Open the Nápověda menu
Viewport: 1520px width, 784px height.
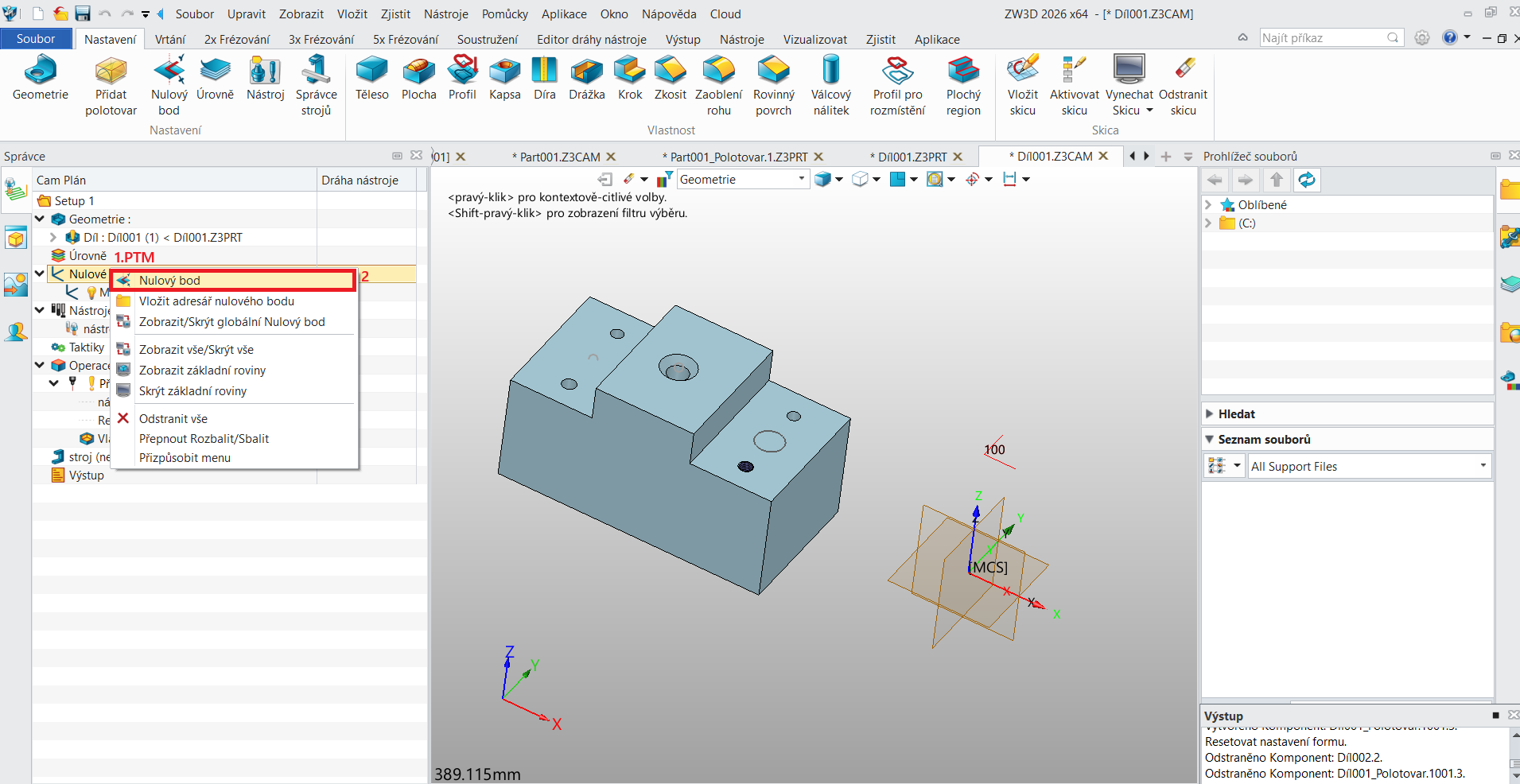tap(669, 14)
